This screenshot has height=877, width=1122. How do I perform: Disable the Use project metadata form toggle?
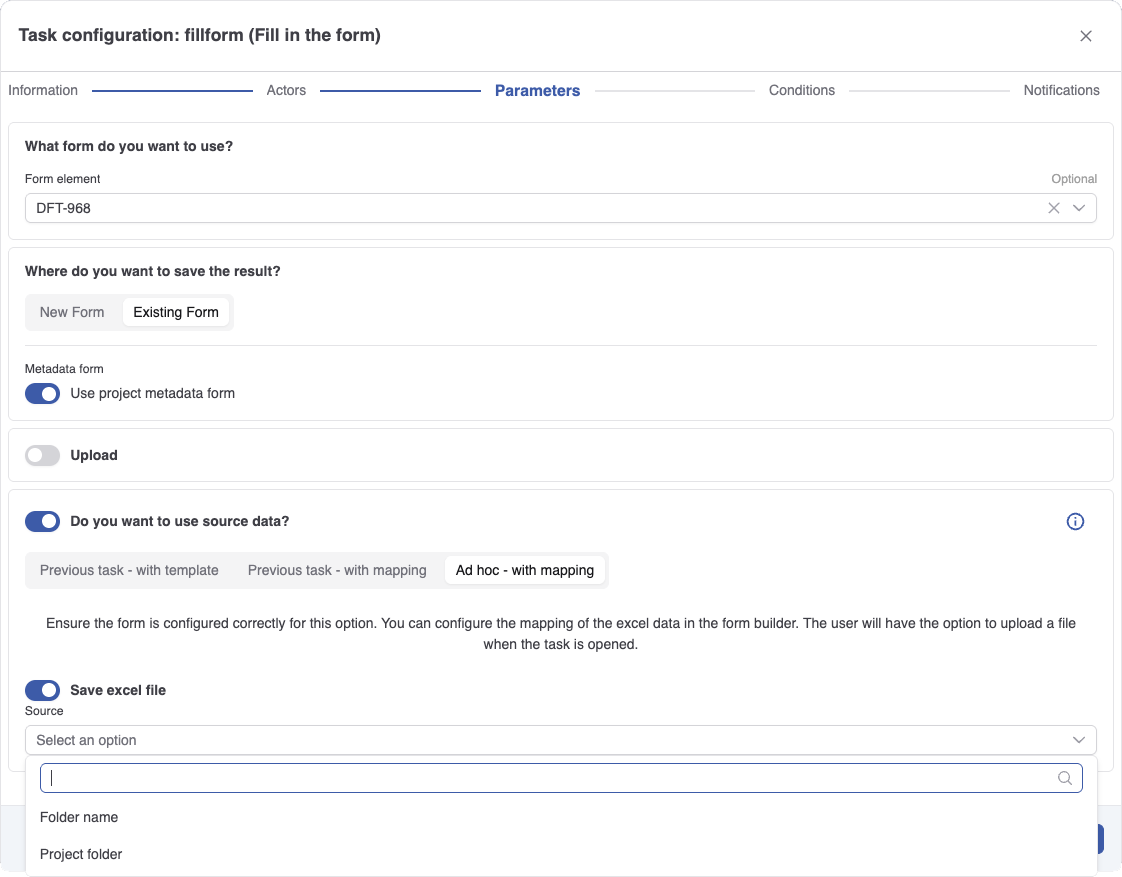pyautogui.click(x=42, y=393)
